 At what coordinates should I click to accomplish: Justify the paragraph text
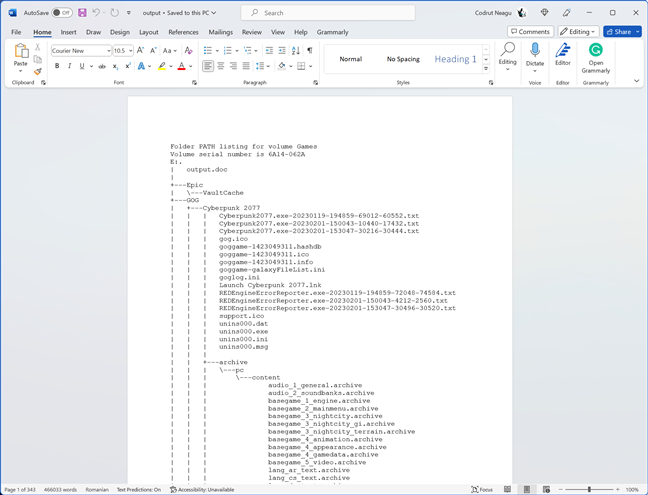pos(246,66)
